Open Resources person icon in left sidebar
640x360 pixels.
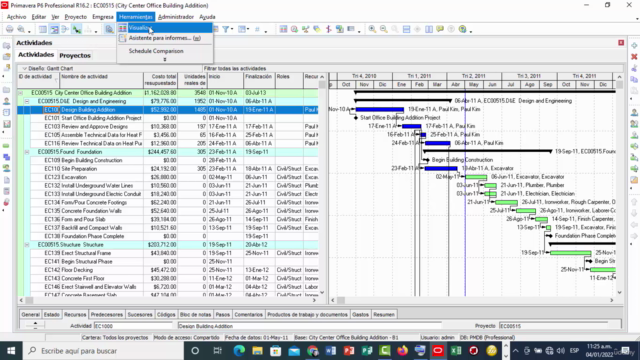coord(7,101)
